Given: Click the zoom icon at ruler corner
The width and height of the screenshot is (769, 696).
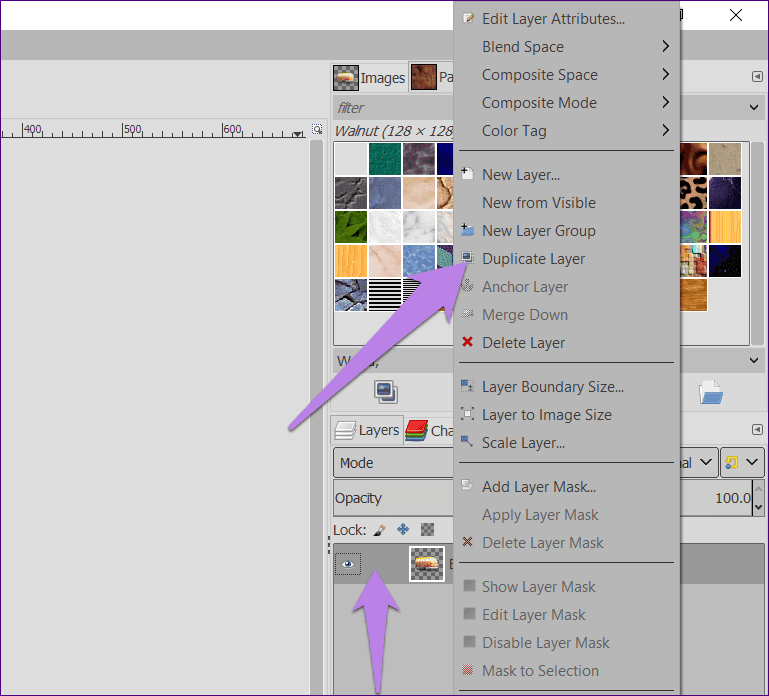Looking at the screenshot, I should coord(317,129).
